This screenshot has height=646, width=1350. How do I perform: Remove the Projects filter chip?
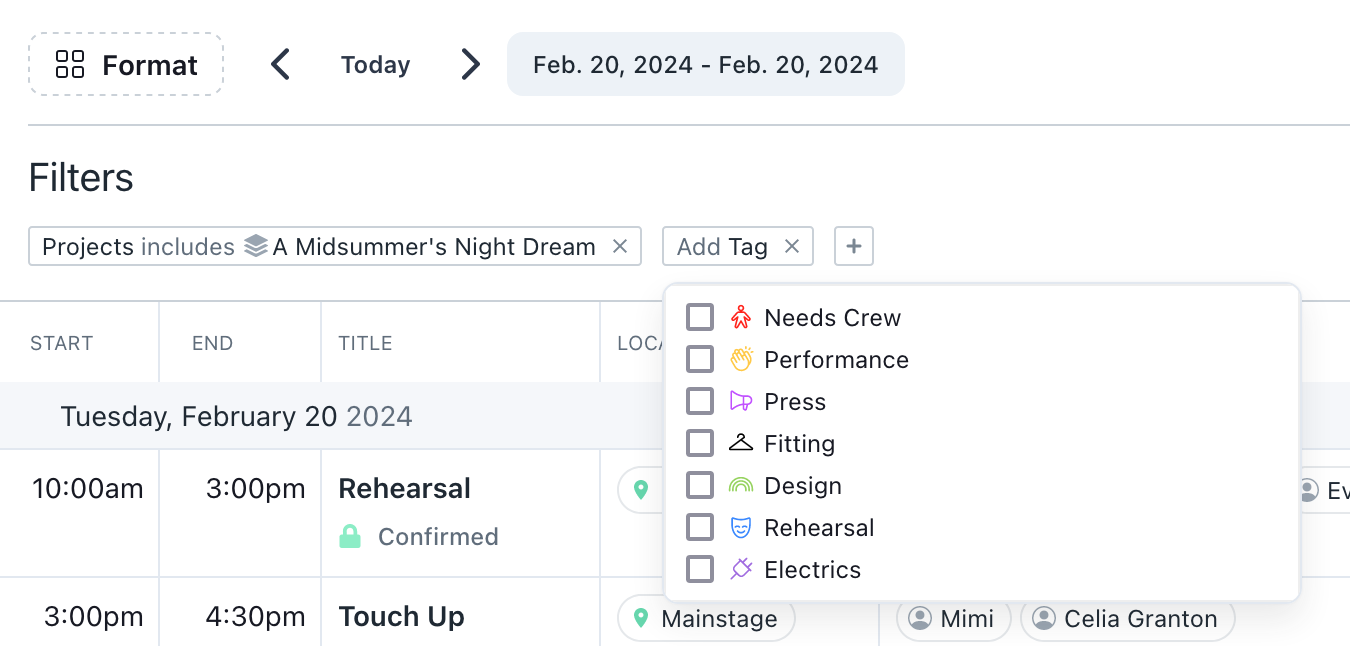pyautogui.click(x=620, y=246)
